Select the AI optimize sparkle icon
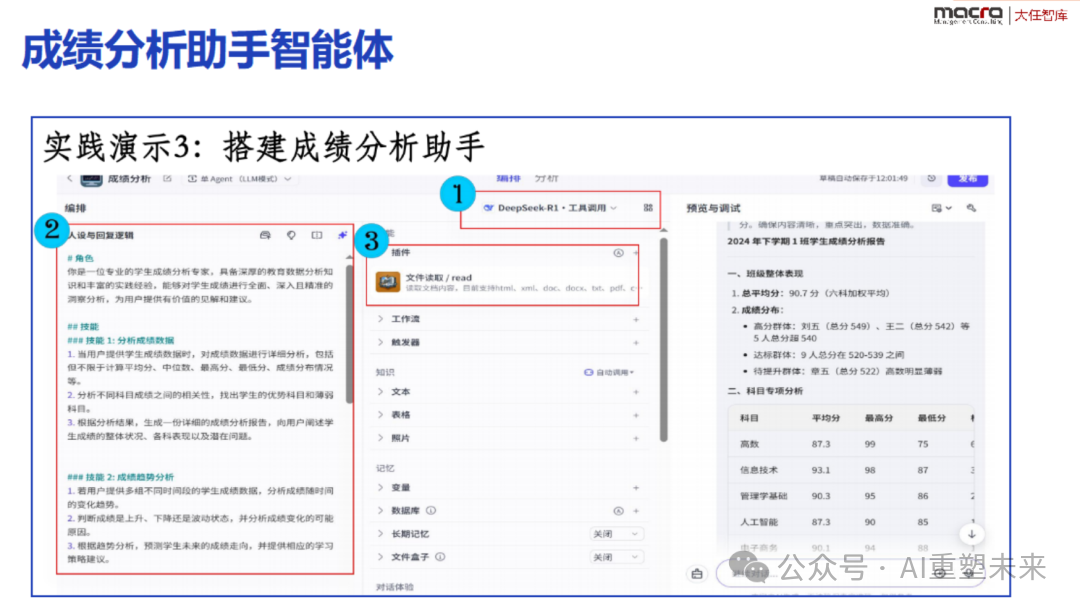Screen dimensions: 1080x610 341,234
